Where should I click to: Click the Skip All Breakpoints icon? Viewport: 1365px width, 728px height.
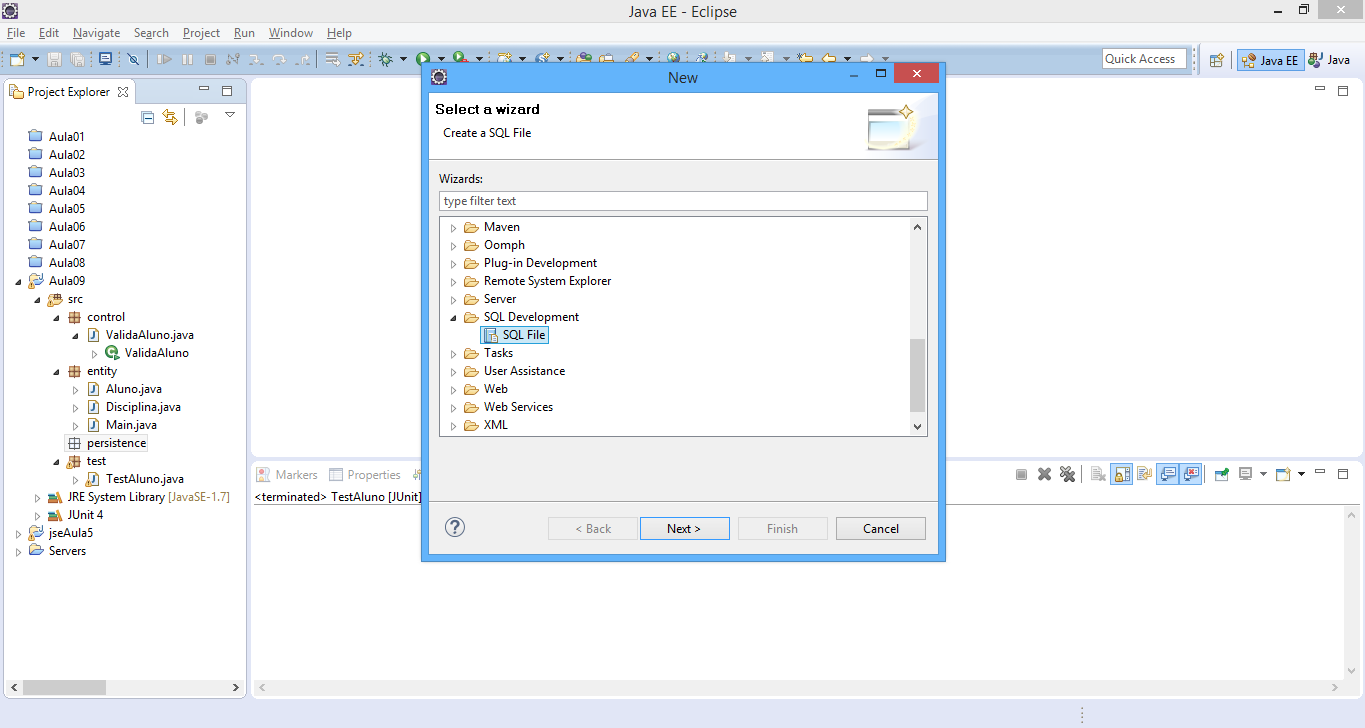click(133, 60)
